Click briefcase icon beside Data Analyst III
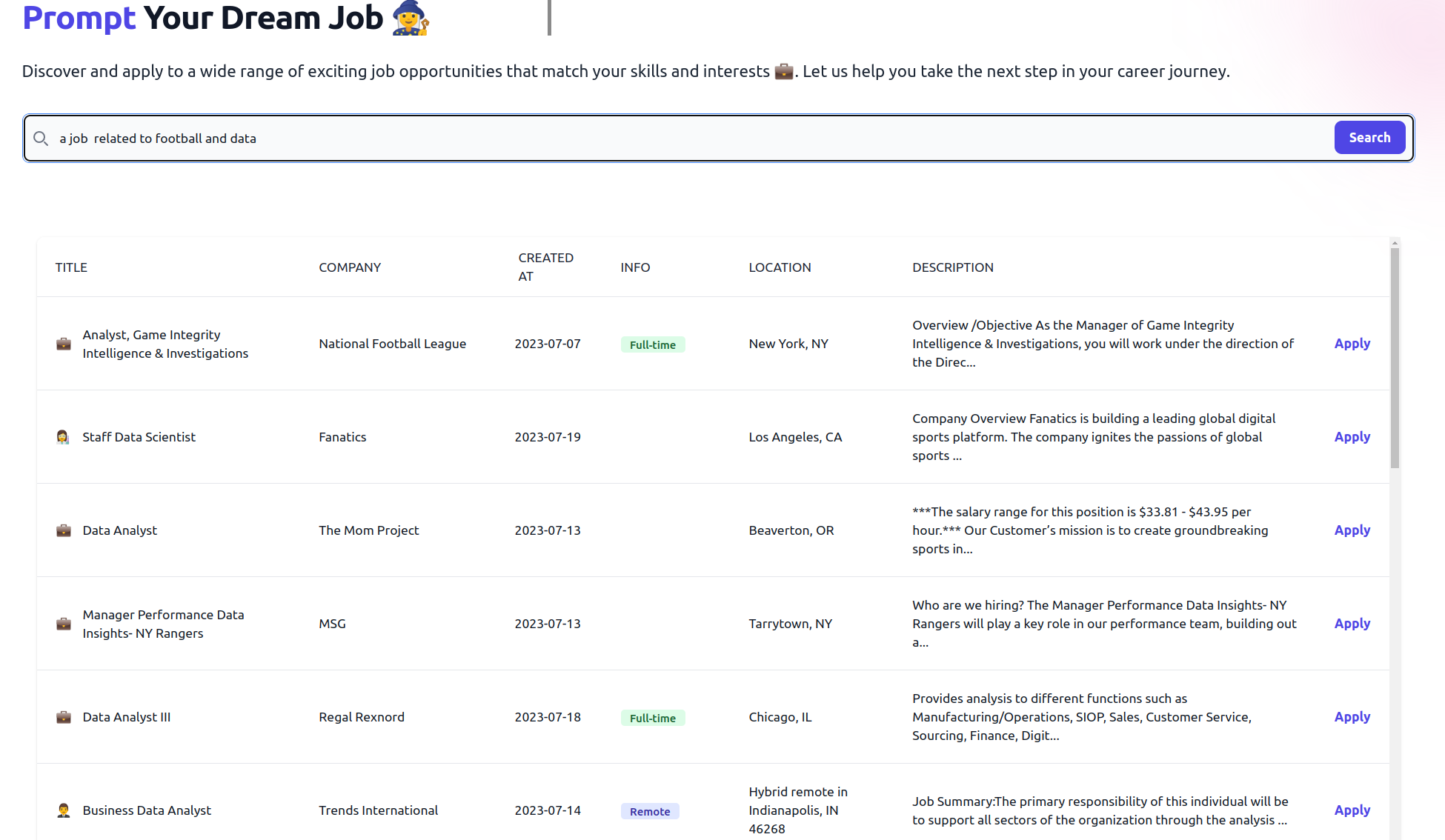This screenshot has height=840, width=1445. coord(64,717)
